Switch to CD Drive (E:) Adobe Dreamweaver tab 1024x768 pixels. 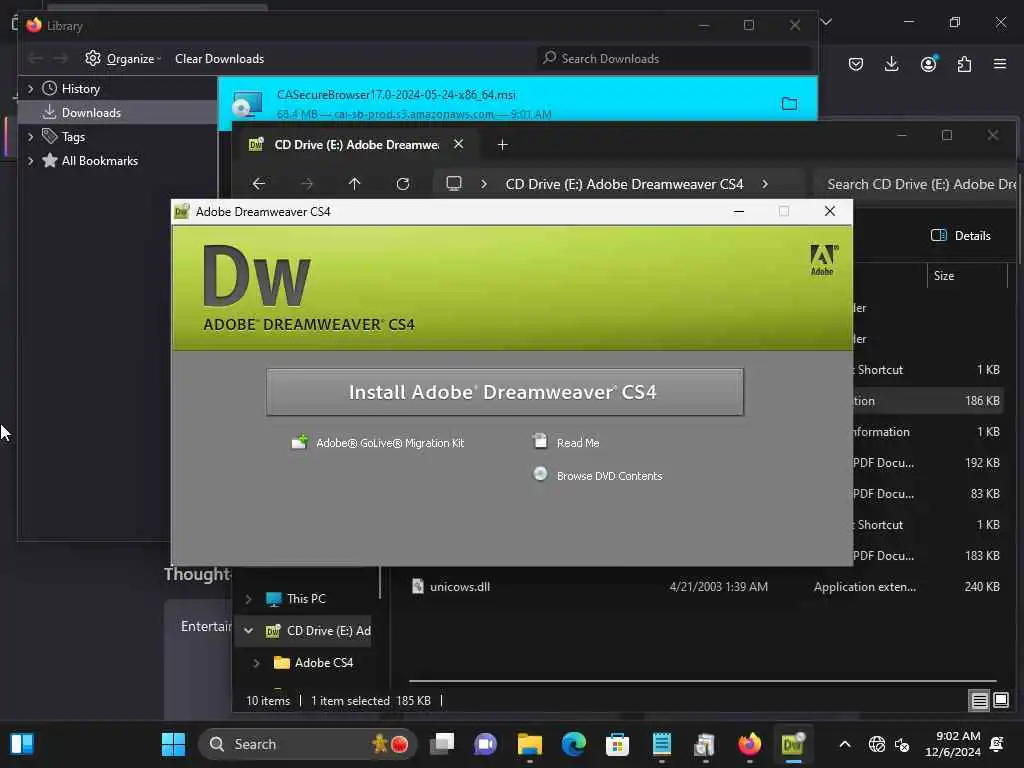tap(357, 144)
